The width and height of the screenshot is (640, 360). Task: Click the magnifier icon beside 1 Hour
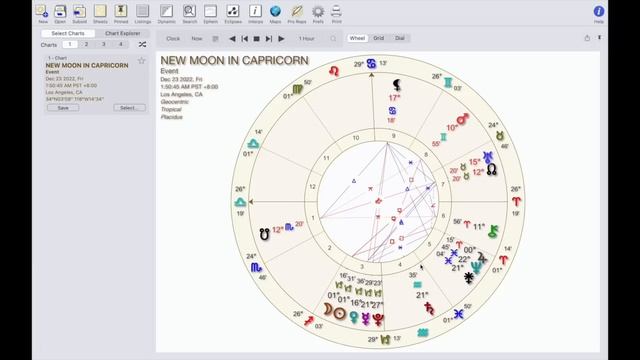(333, 39)
